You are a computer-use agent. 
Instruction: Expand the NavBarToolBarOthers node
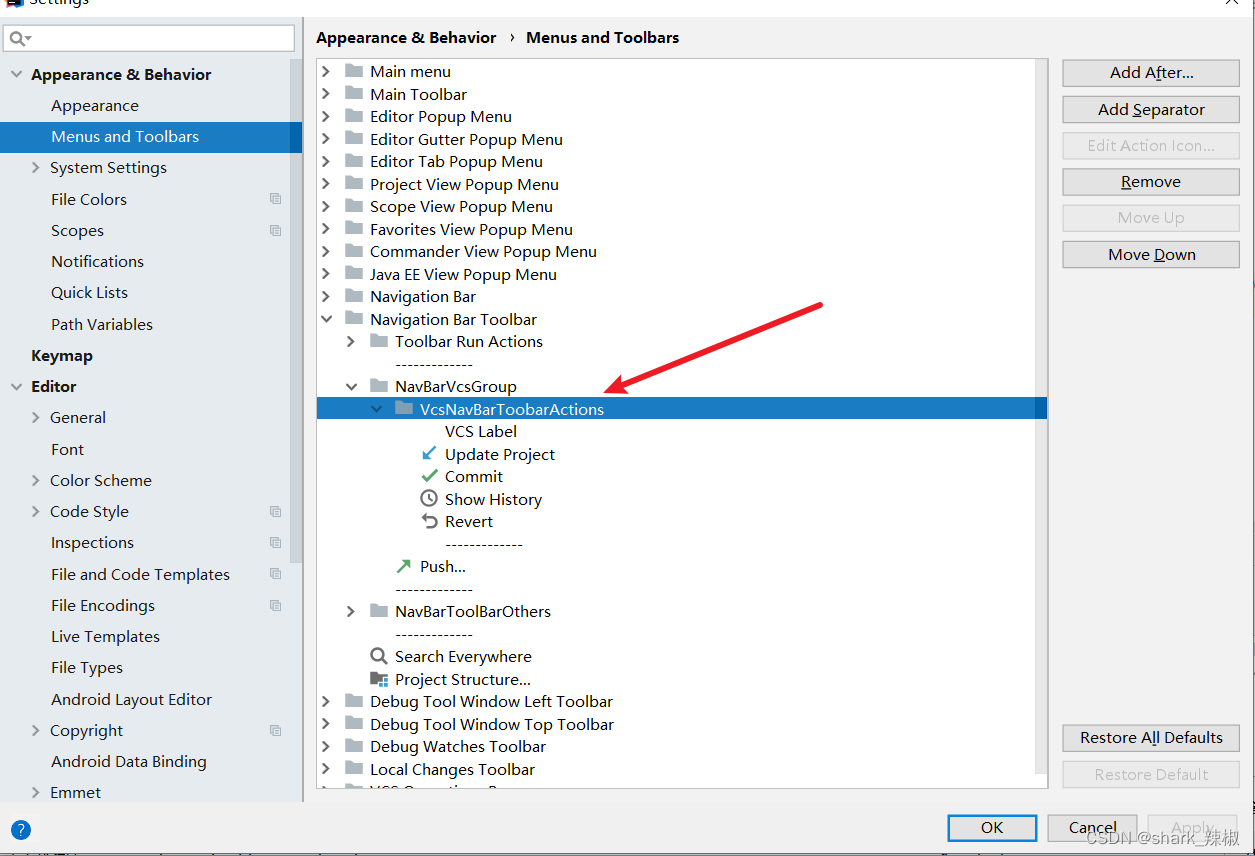[351, 611]
